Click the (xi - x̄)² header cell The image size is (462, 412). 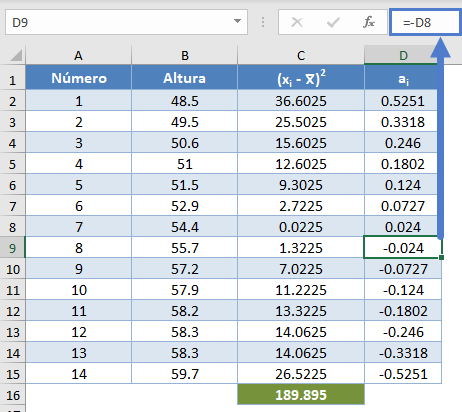tap(301, 78)
